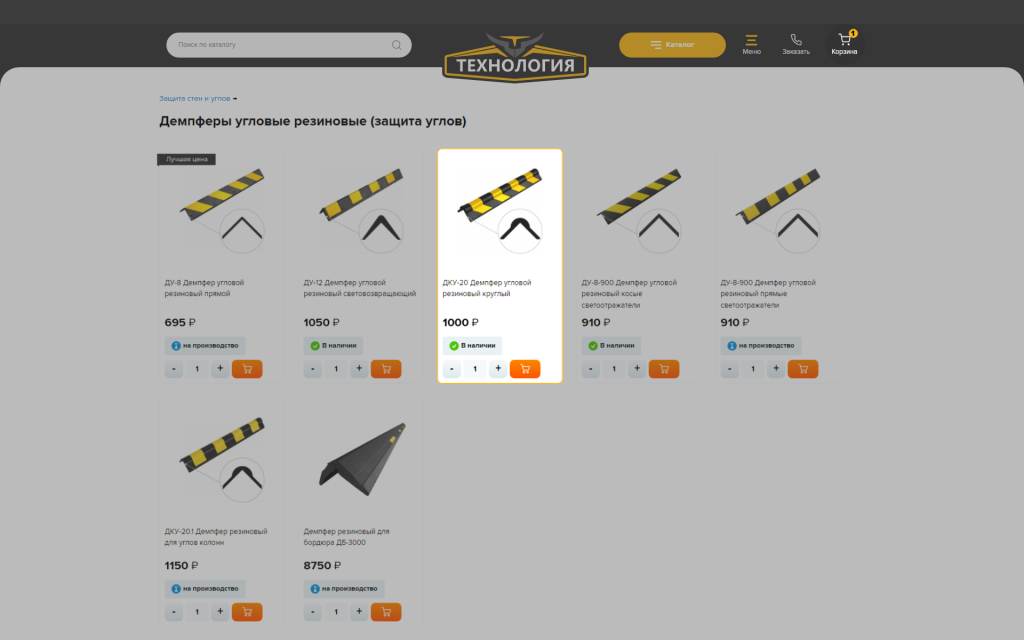
Task: Add ДБ-3000 curb damper to cart
Action: pyautogui.click(x=386, y=612)
